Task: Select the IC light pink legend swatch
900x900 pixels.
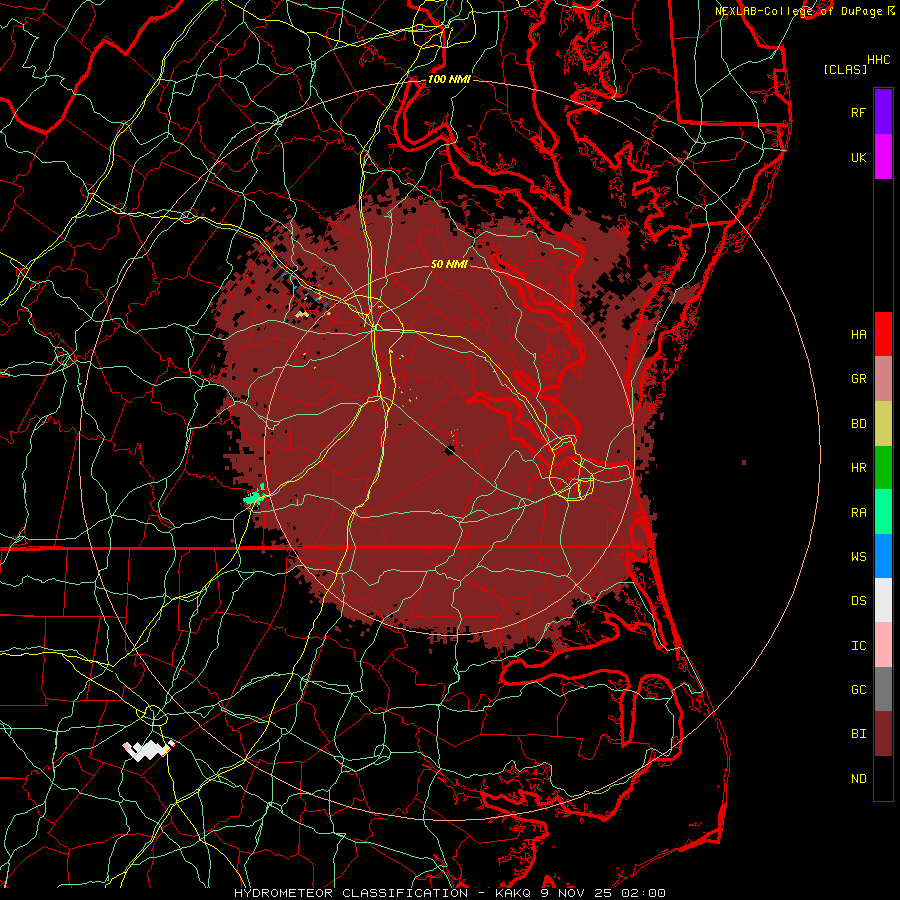Action: click(x=883, y=645)
